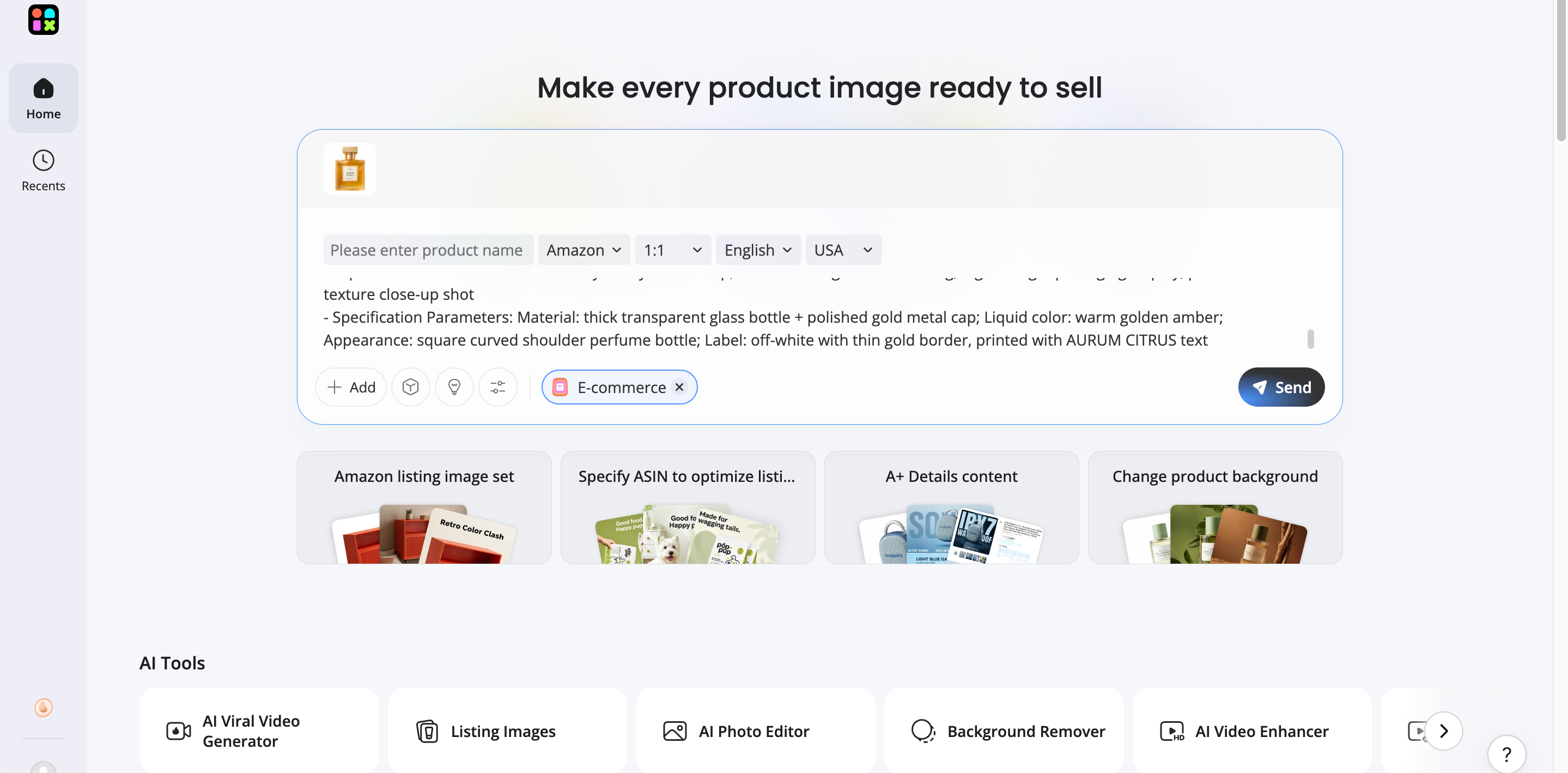The width and height of the screenshot is (1568, 773).
Task: Click the AI Tools section heading
Action: [172, 662]
